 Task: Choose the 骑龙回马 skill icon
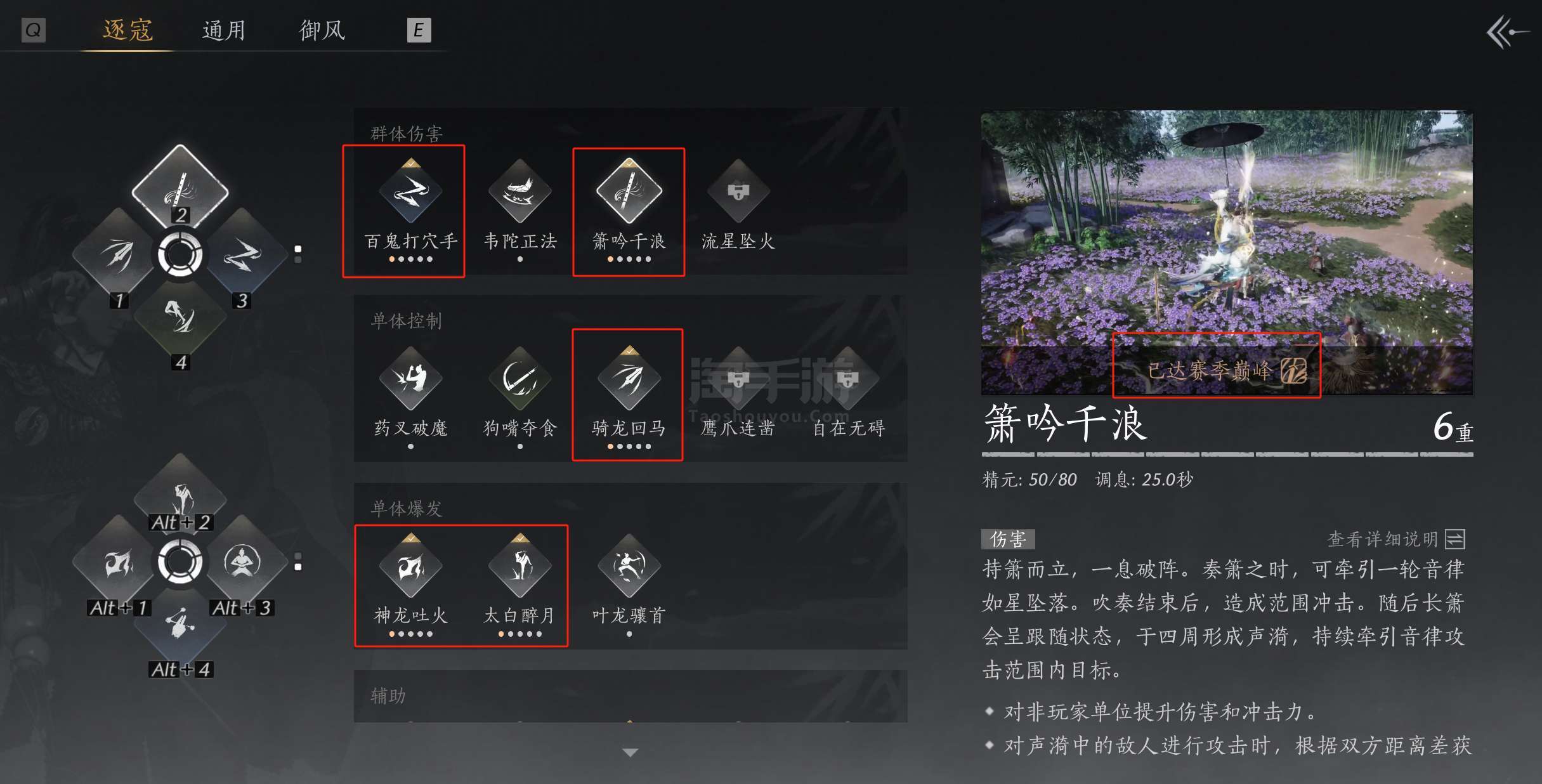tap(629, 379)
